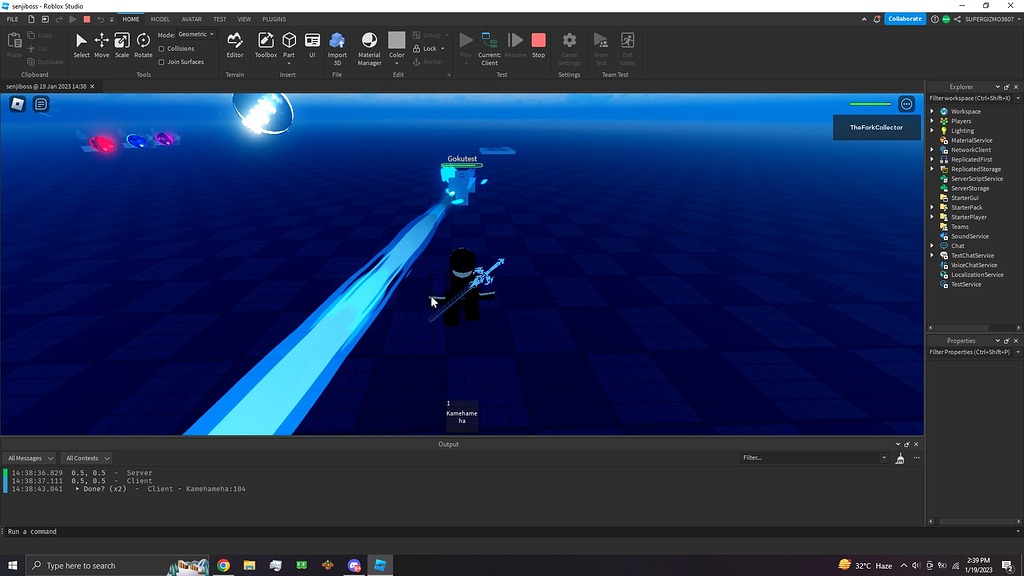Open the FILE menu
Viewport: 1024px width, 576px height.
(12, 18)
